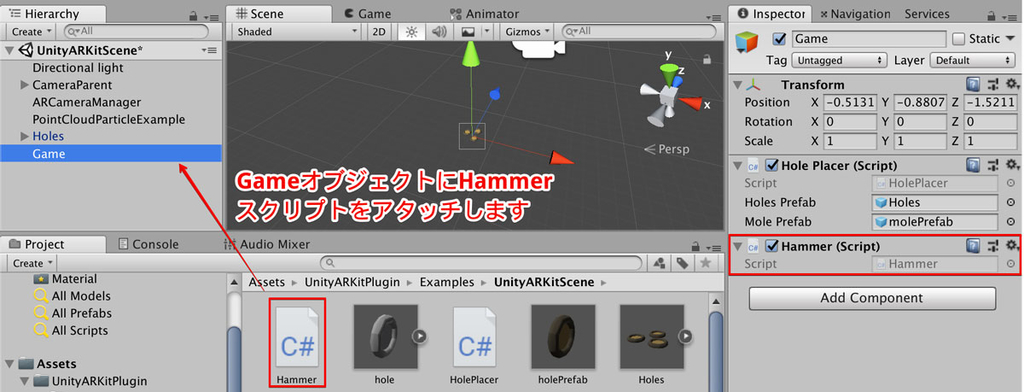Click search by type icon in Project
This screenshot has height=392, width=1024.
660,263
